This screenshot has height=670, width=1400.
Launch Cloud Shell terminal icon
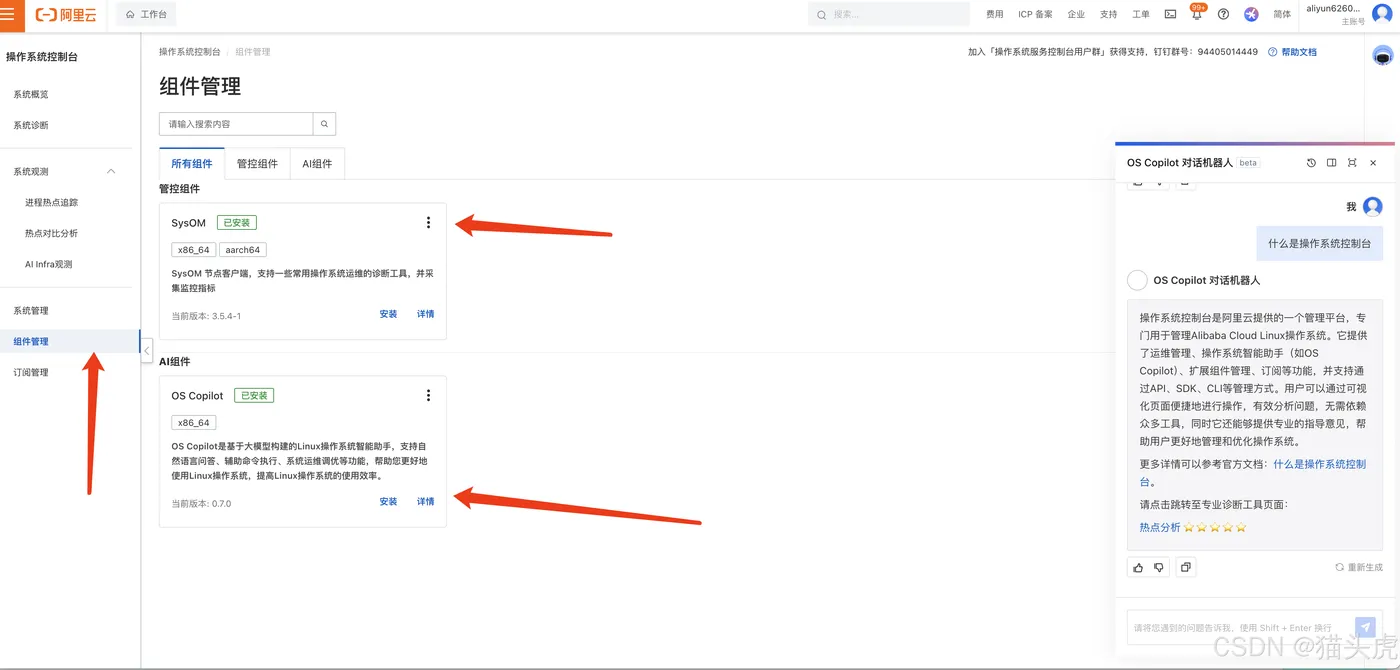(x=1171, y=15)
